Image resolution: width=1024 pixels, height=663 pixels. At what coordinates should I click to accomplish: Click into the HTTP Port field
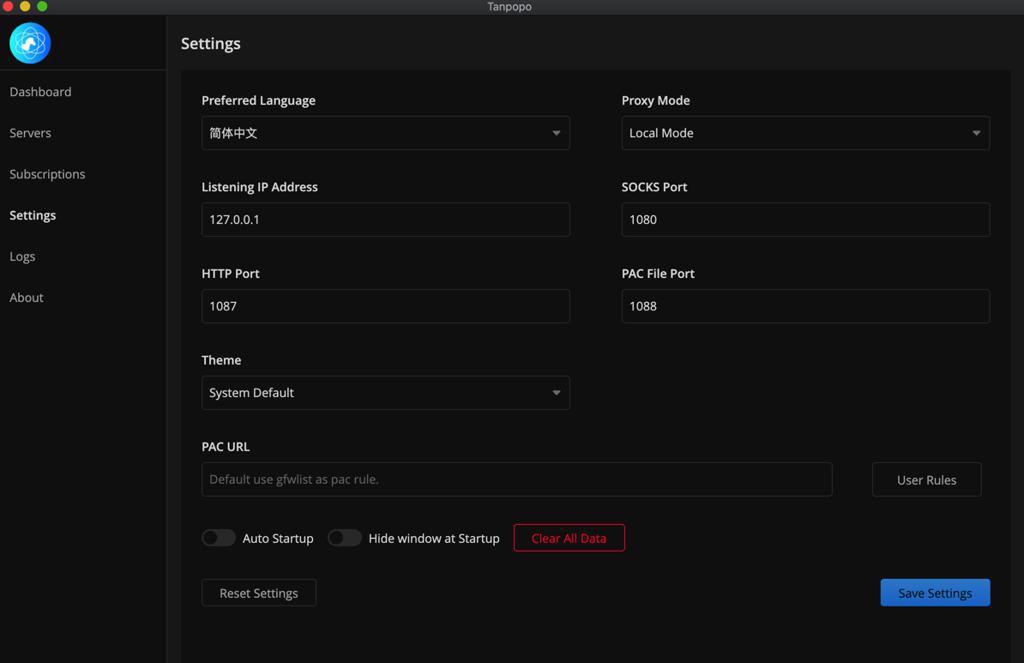385,306
